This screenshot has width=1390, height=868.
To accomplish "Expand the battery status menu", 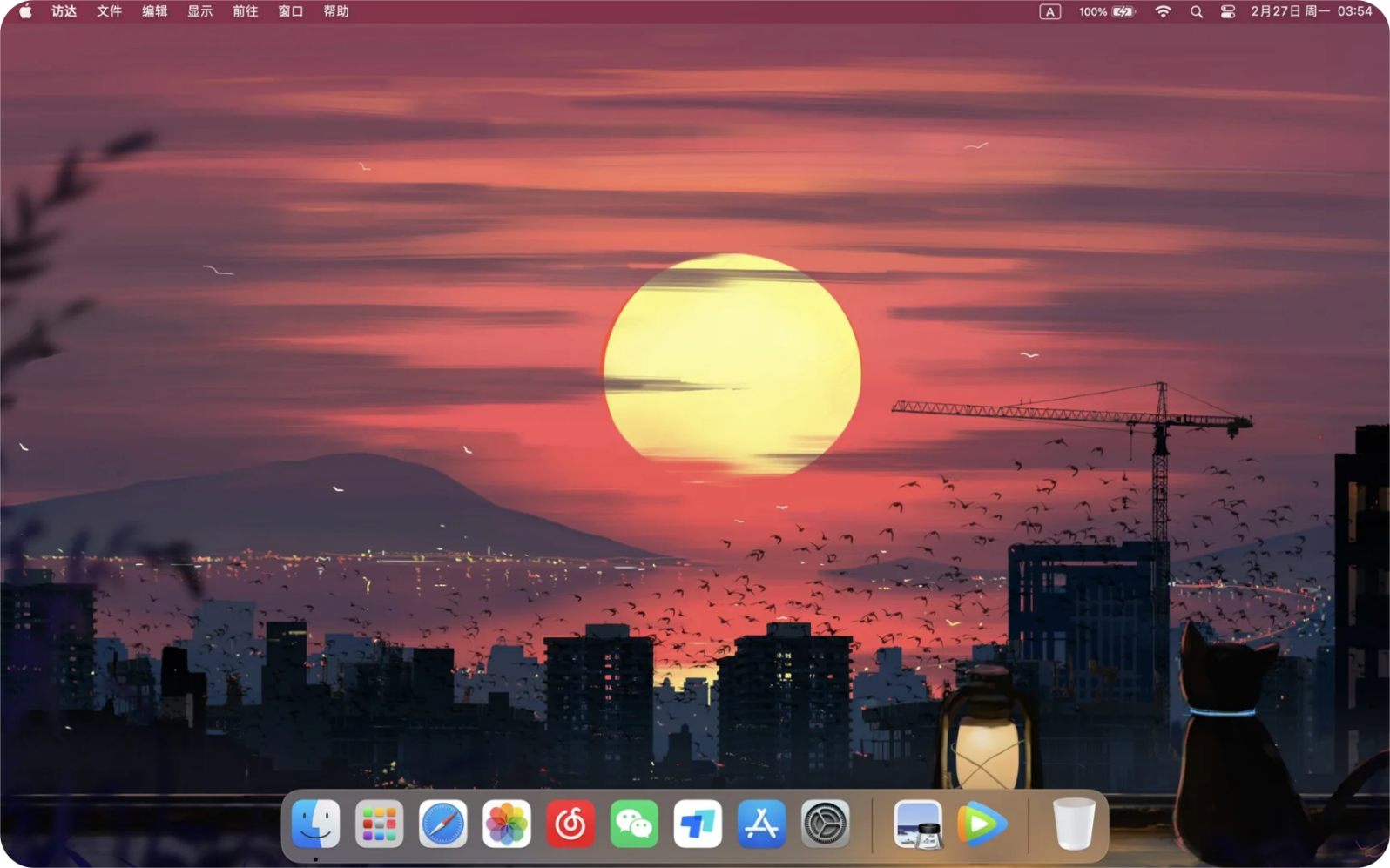I will 1107,11.
